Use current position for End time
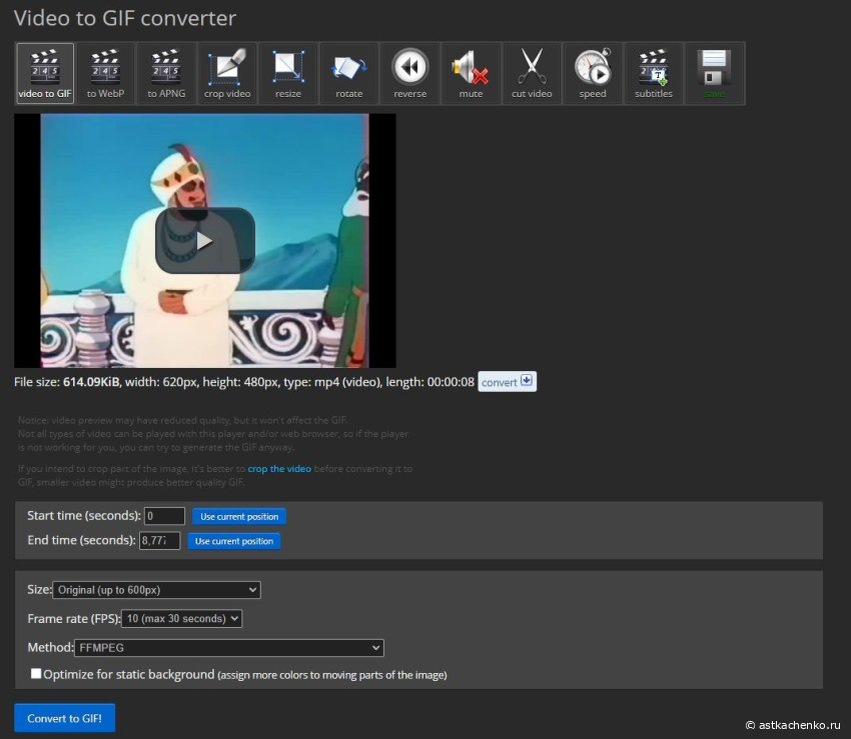 [234, 541]
